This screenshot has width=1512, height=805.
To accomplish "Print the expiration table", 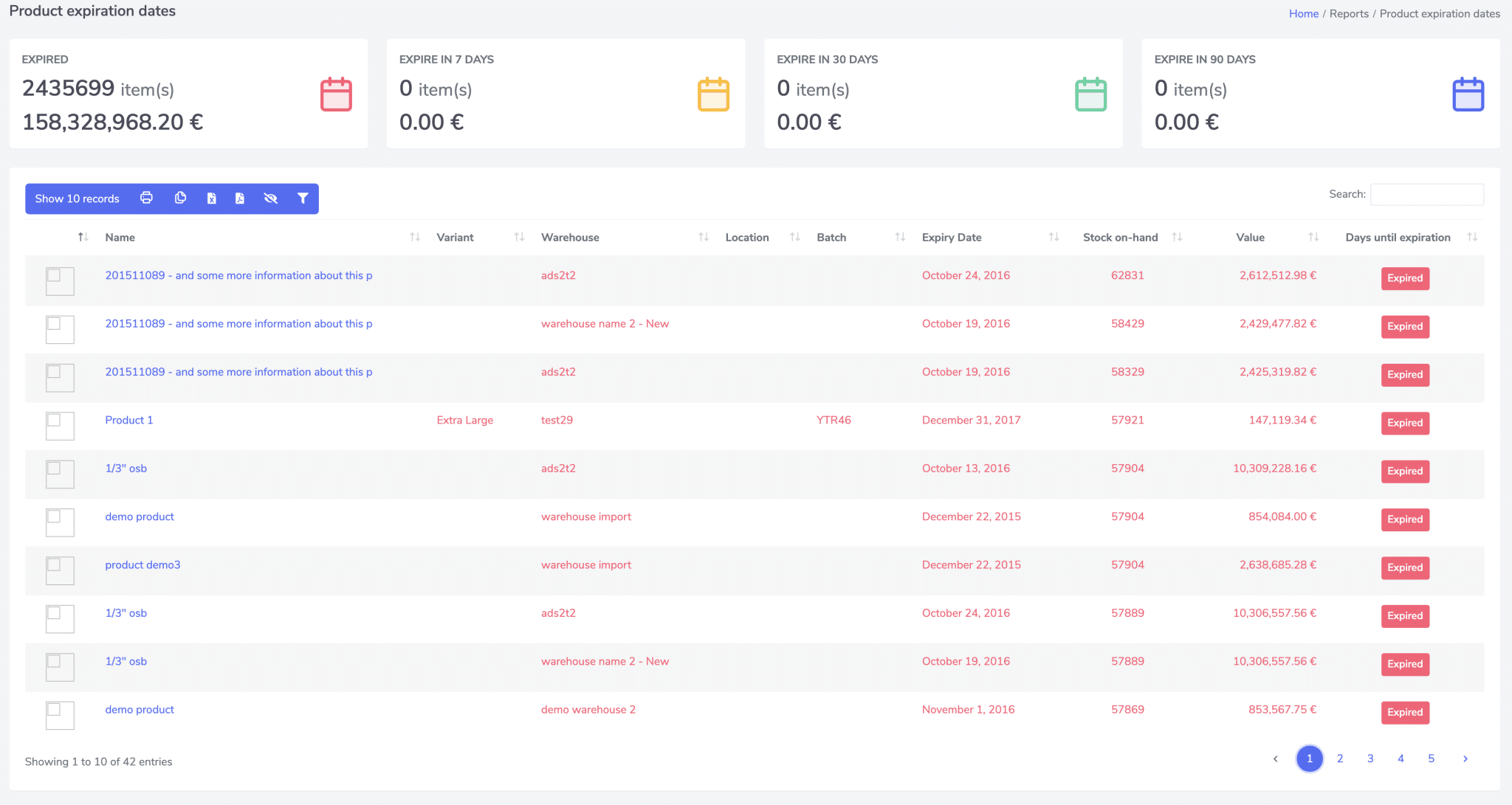I will pos(146,198).
